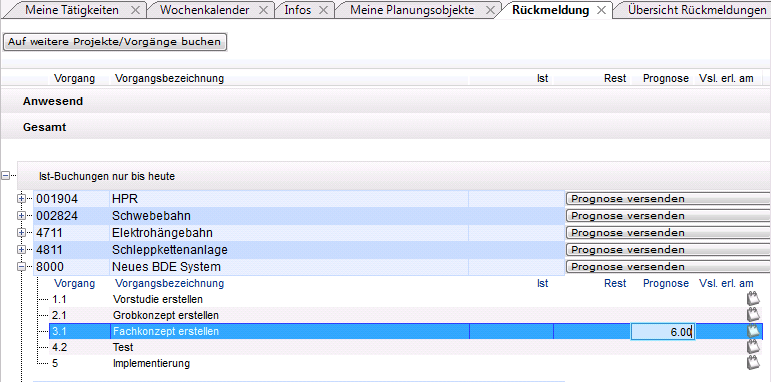Select row 3.1 Fachkonzept erstellen
This screenshot has height=382, width=772.
[406, 332]
